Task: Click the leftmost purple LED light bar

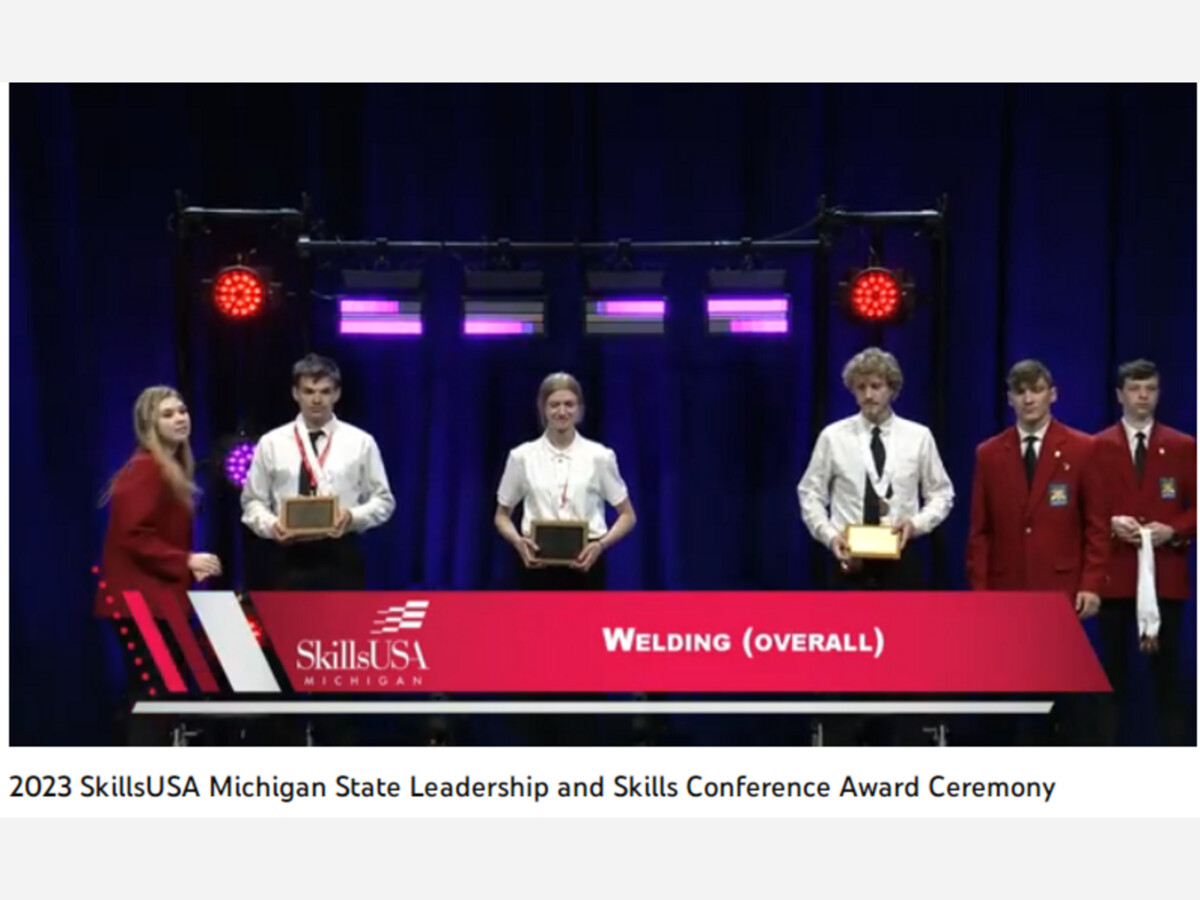Action: (380, 315)
